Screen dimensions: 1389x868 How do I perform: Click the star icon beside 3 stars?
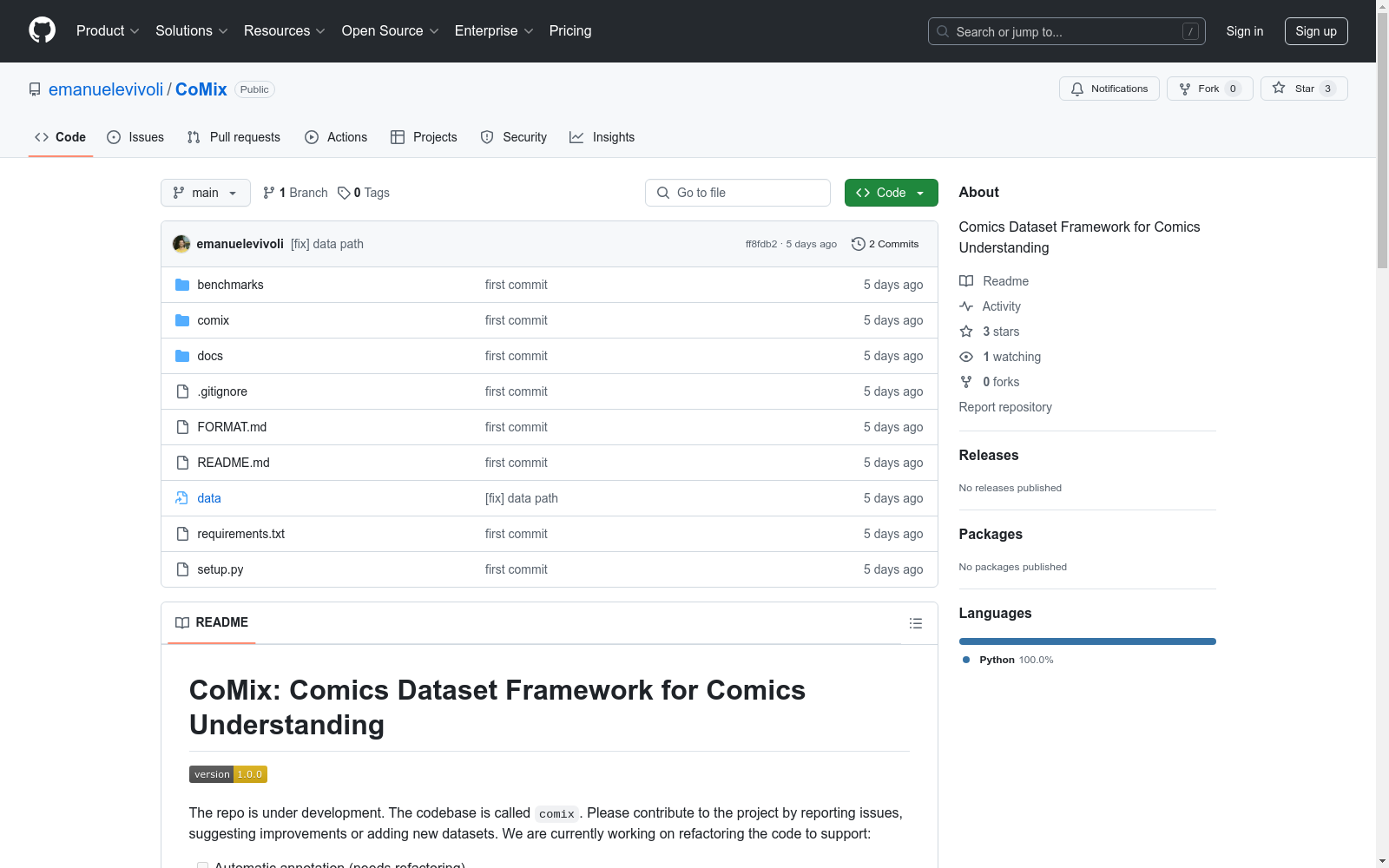(966, 332)
